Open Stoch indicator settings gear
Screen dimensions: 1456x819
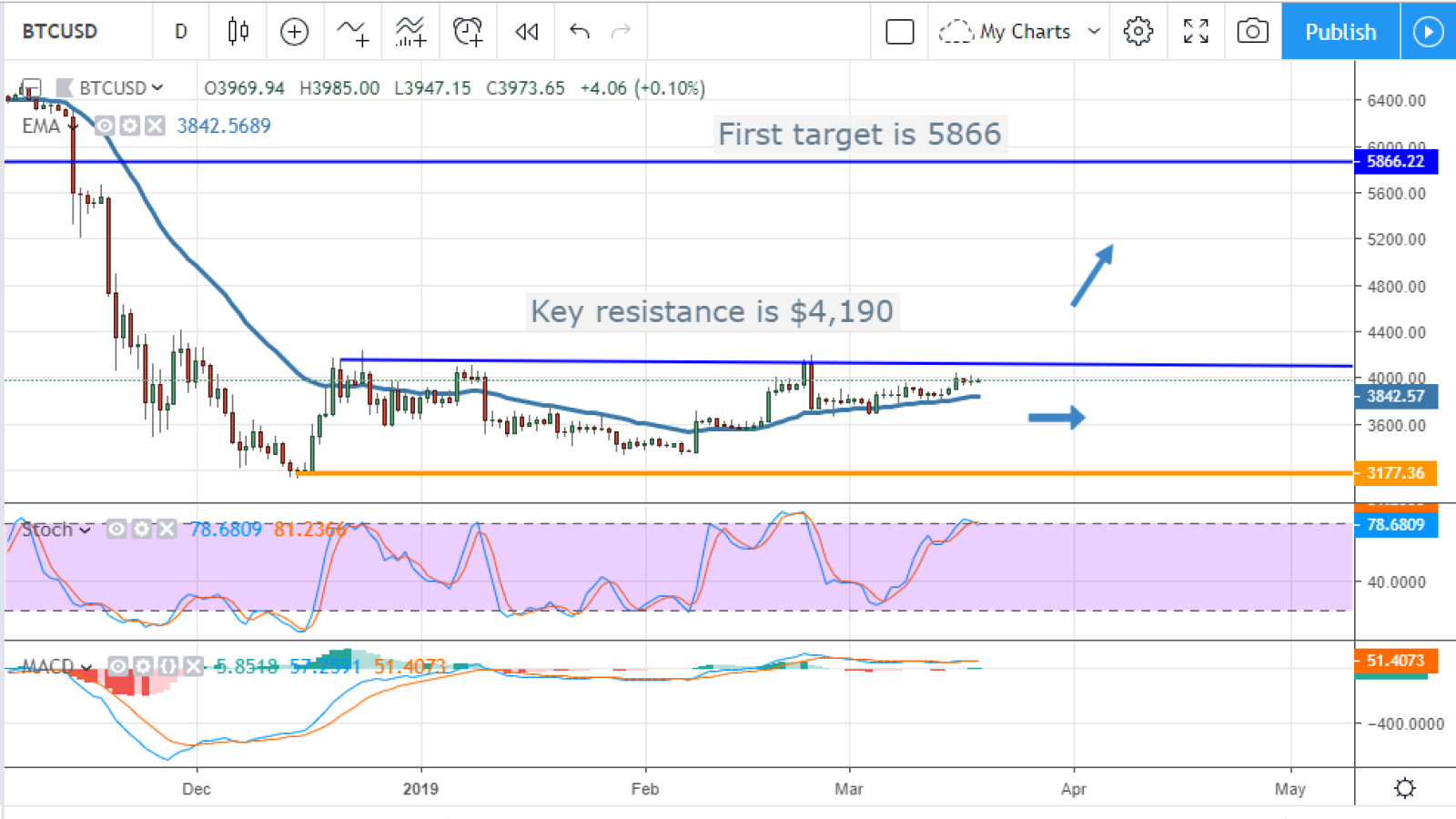tap(141, 530)
